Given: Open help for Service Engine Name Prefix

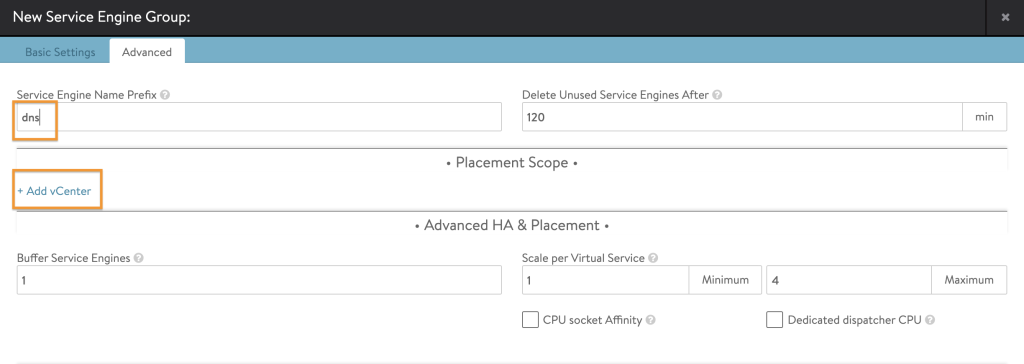Looking at the screenshot, I should (x=165, y=95).
